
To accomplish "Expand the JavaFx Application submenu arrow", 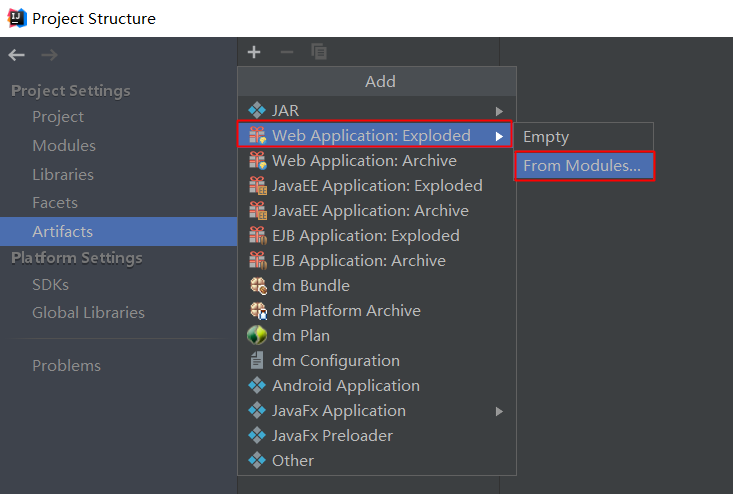I will [x=499, y=411].
